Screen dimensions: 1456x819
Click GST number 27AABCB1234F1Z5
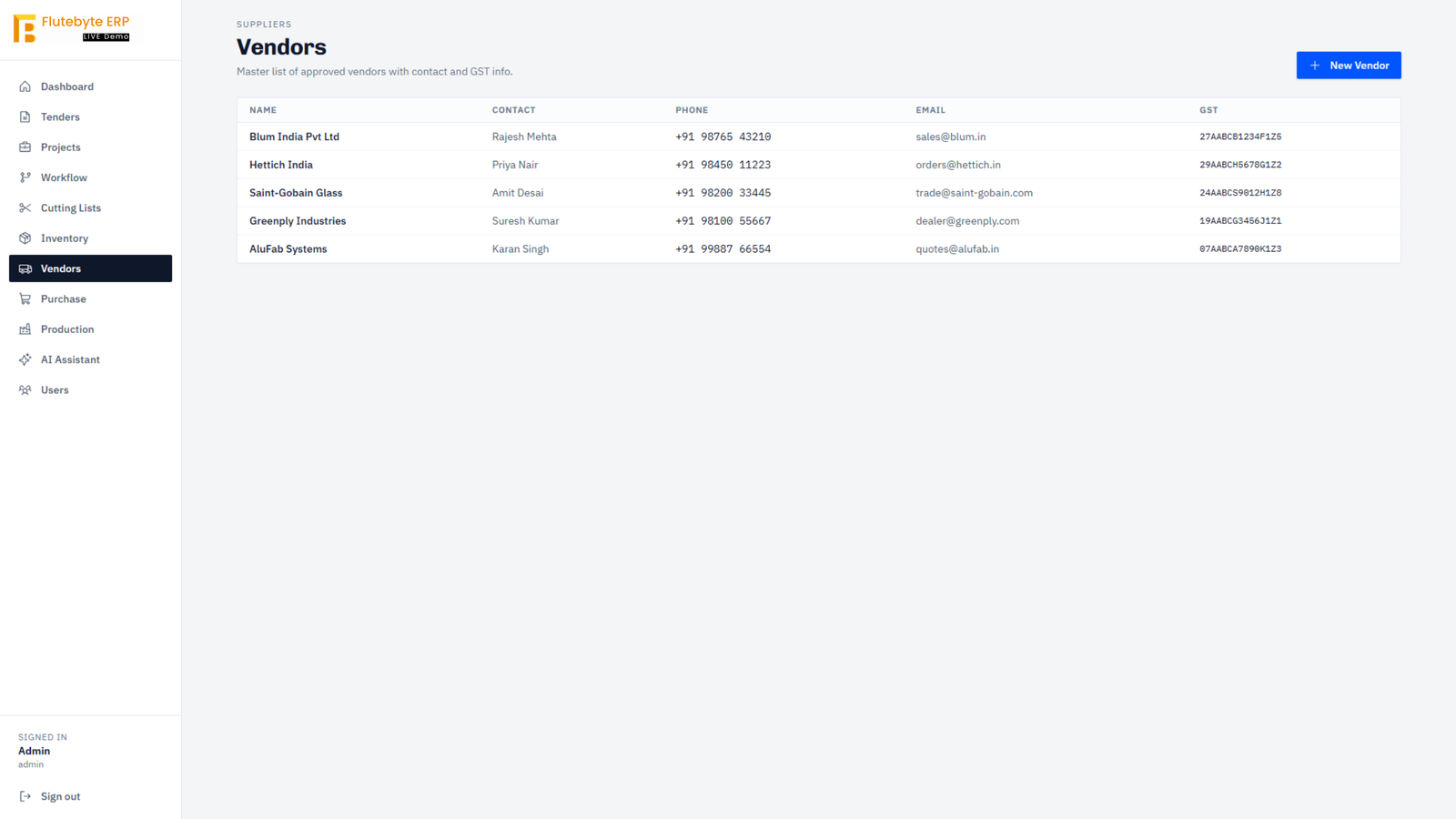click(1240, 136)
